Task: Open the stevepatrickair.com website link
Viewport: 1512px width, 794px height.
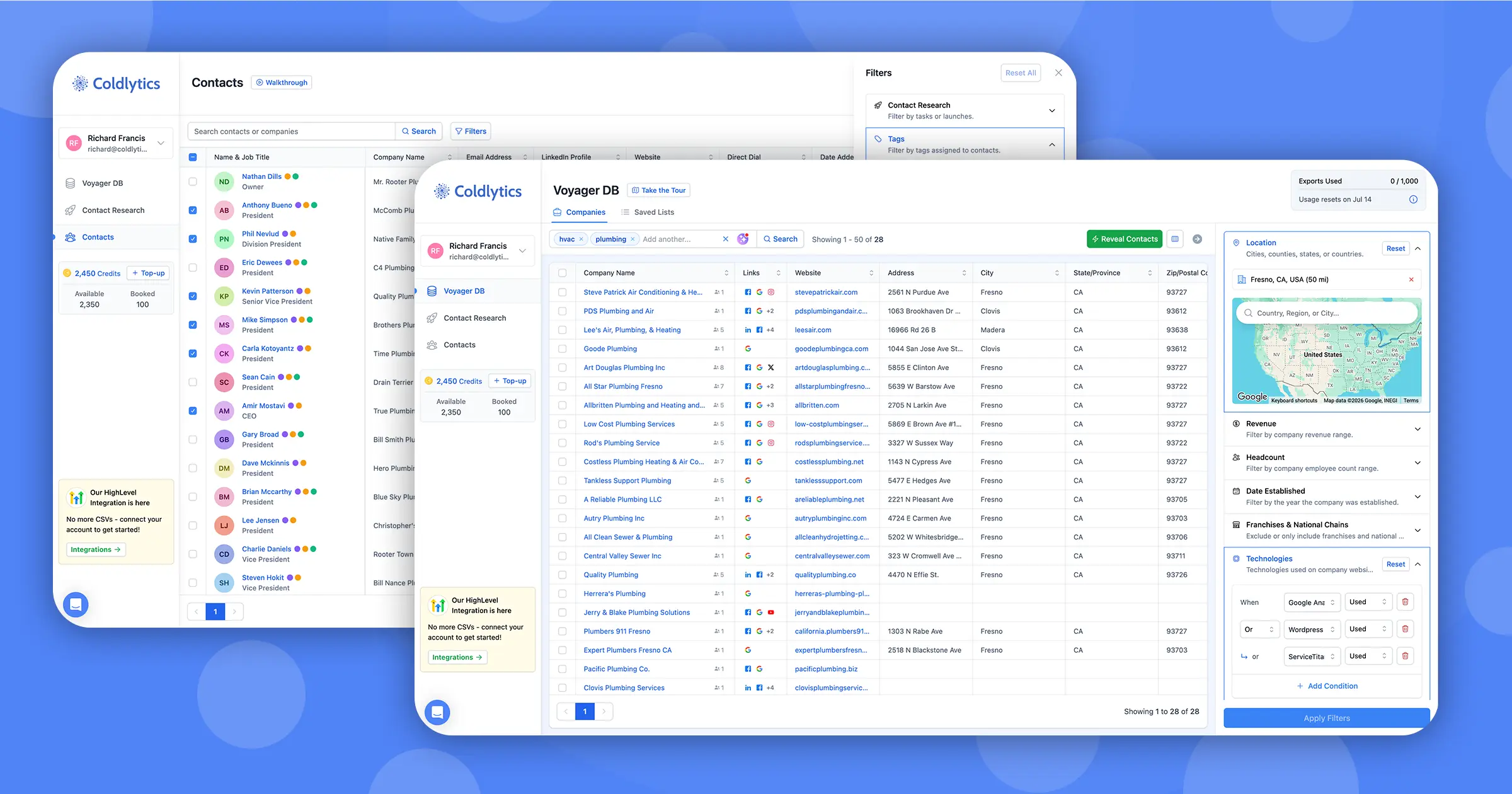Action: coord(826,292)
